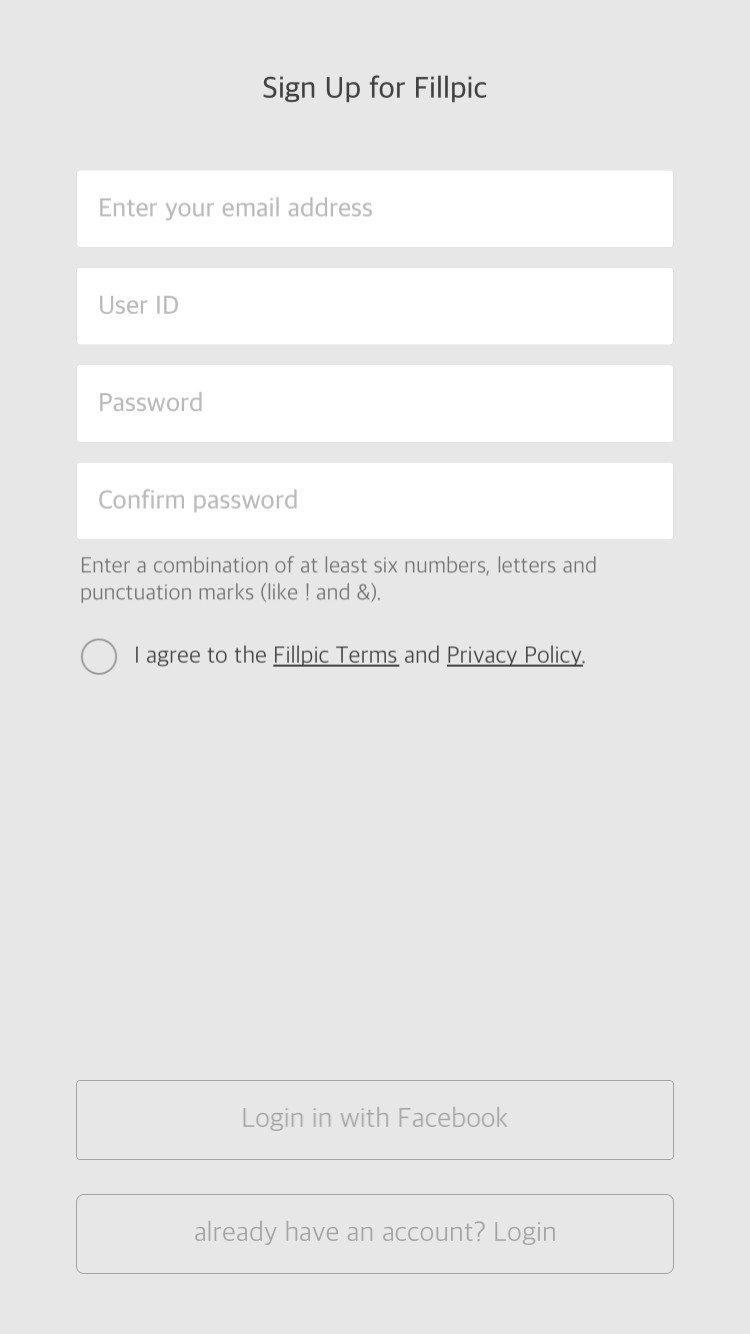The image size is (750, 1334).
Task: Click the password confirmation entry box
Action: (374, 500)
